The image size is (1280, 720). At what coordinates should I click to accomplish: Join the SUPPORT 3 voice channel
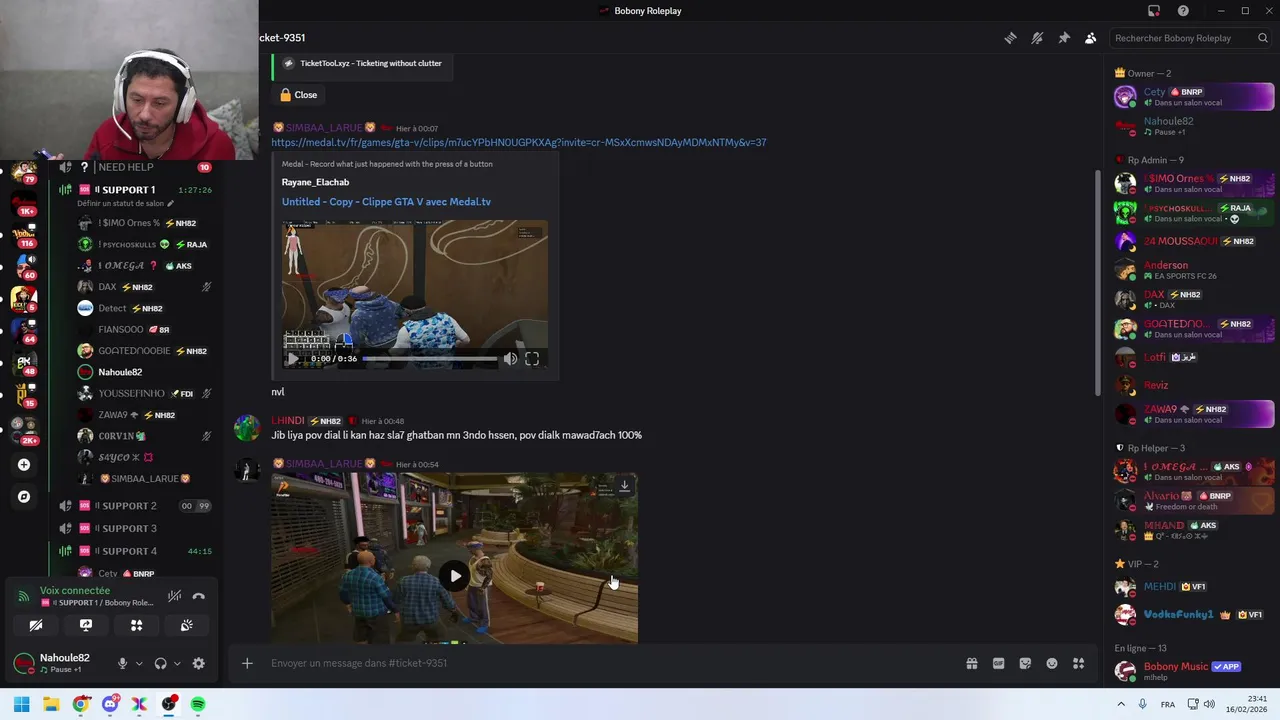(134, 528)
